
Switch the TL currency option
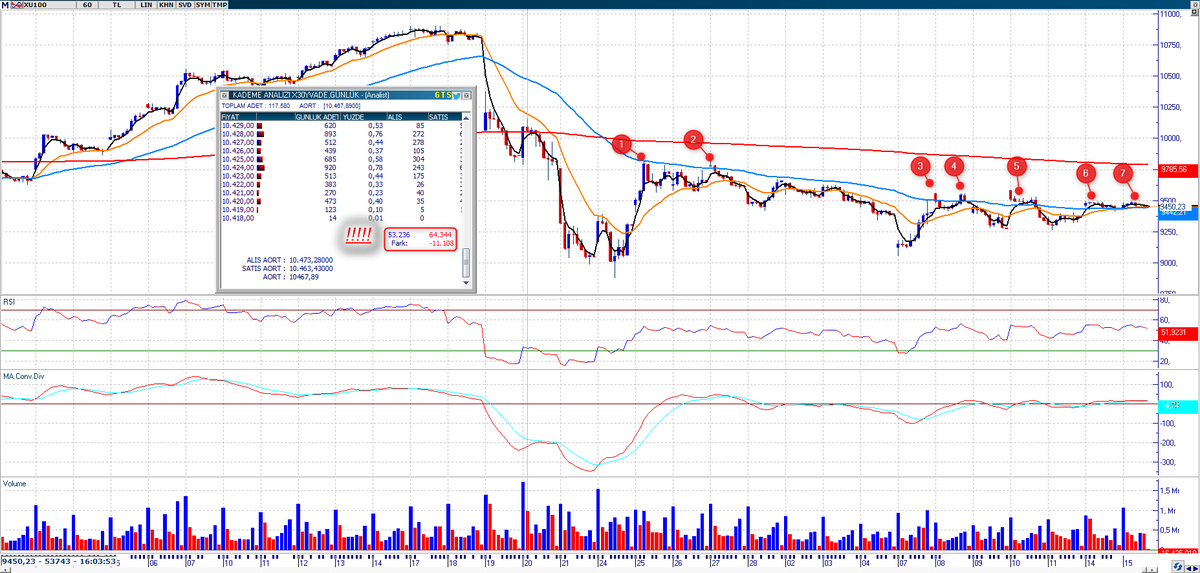pos(117,5)
